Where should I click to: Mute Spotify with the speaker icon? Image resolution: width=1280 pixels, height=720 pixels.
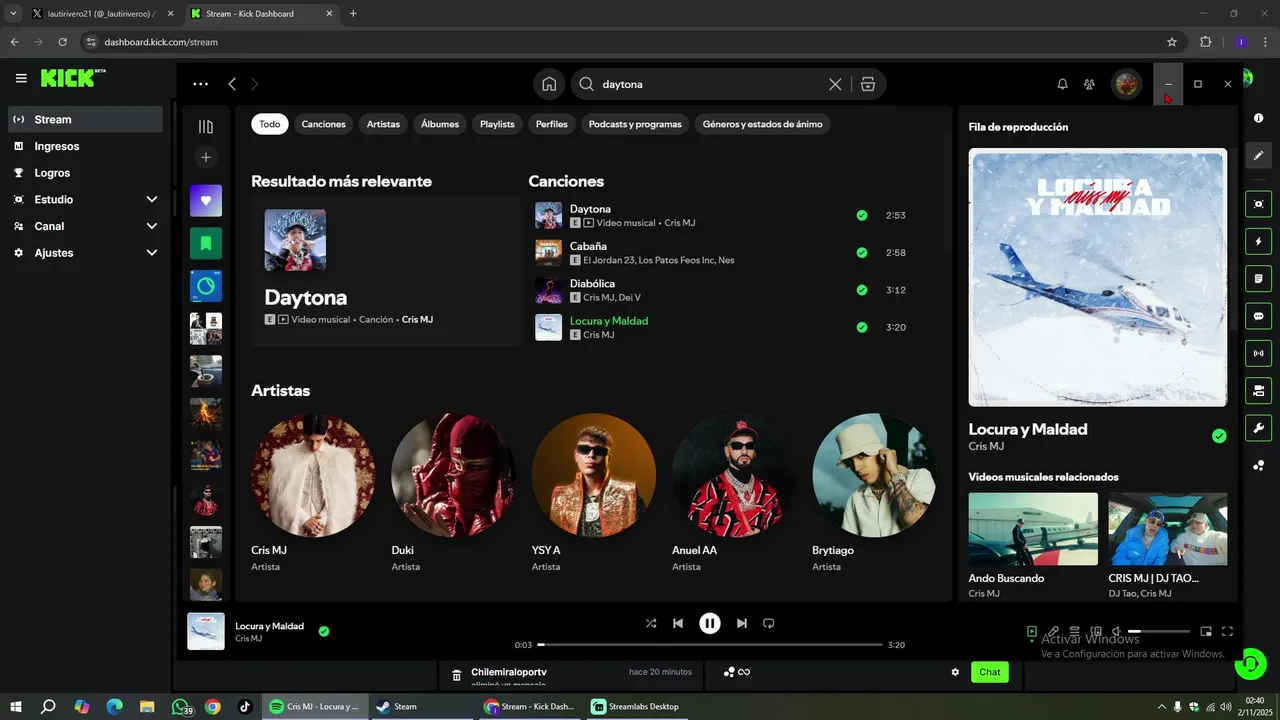[x=1117, y=632]
